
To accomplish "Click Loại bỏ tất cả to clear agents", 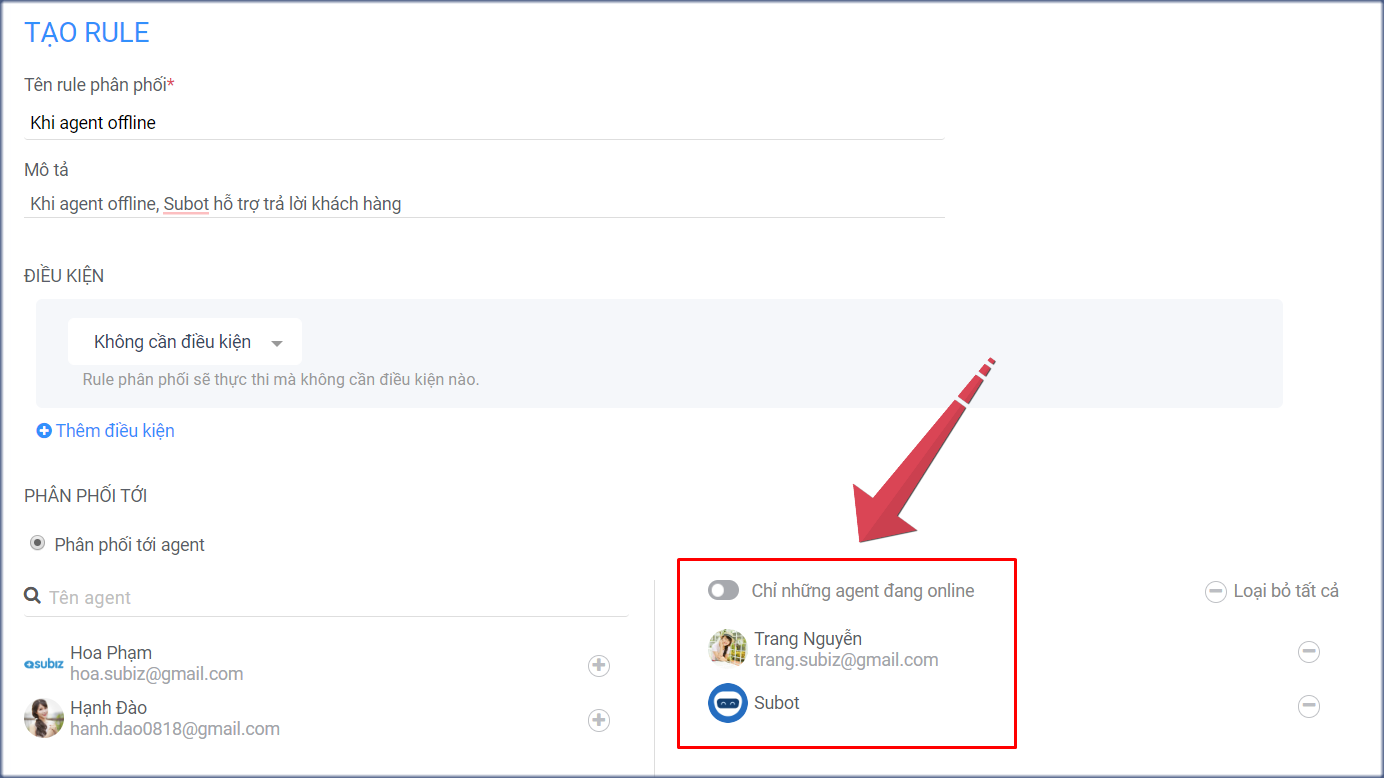I will point(1287,591).
